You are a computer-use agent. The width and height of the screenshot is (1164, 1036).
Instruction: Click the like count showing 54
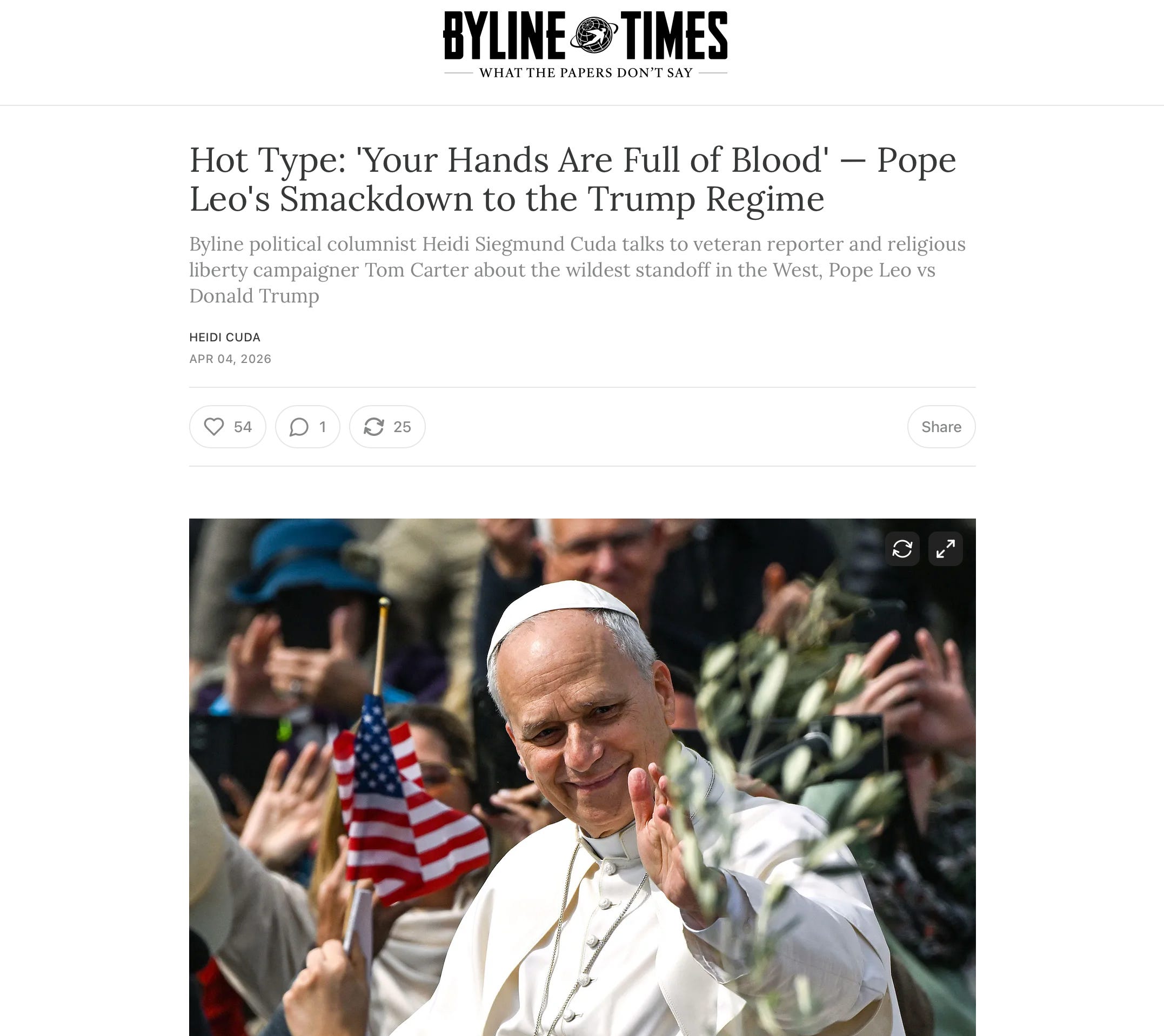pyautogui.click(x=243, y=426)
